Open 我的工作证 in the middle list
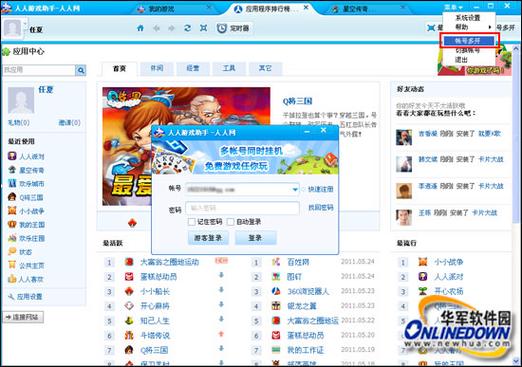This screenshot has width=522, height=367. 306,350
